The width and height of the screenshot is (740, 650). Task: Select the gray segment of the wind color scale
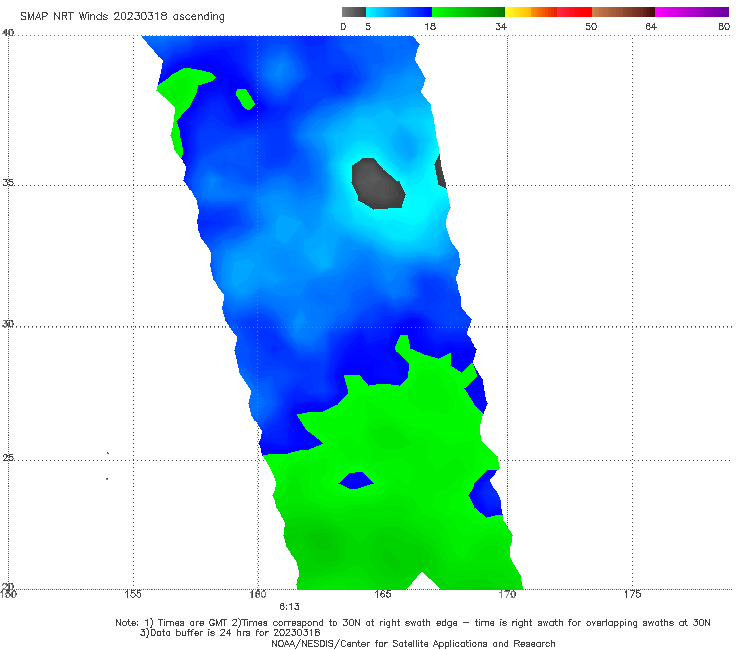click(354, 12)
